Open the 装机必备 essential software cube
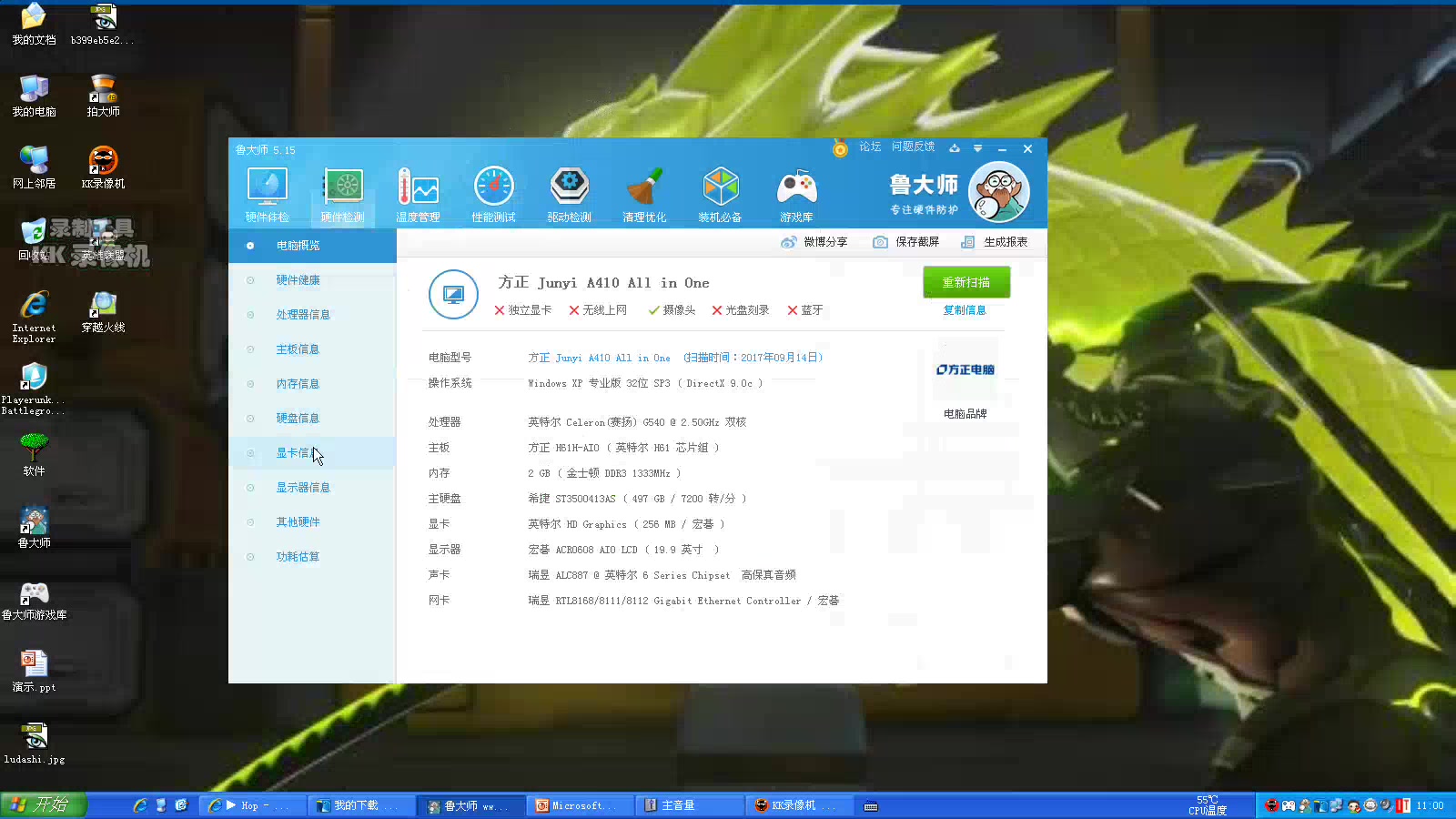The width and height of the screenshot is (1456, 819). (720, 195)
